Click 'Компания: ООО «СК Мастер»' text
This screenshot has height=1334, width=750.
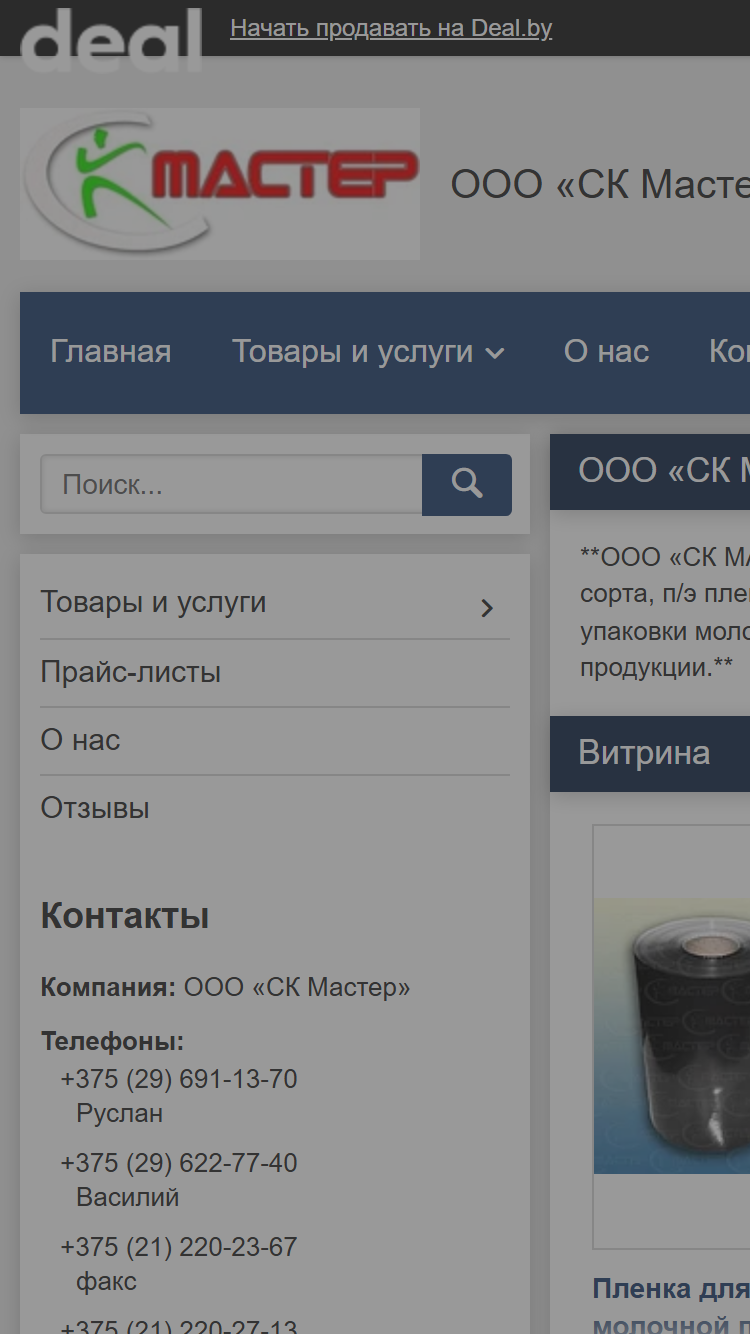tap(225, 988)
